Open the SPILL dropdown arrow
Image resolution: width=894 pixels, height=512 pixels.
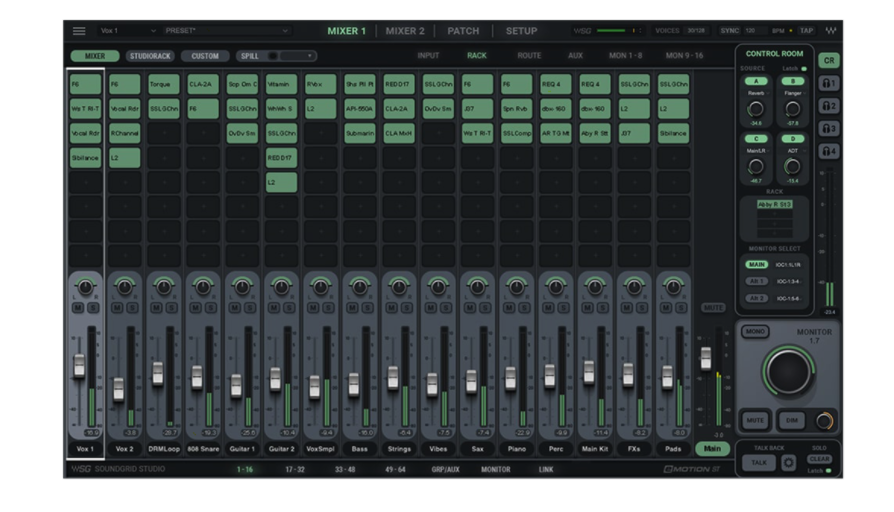coord(310,56)
